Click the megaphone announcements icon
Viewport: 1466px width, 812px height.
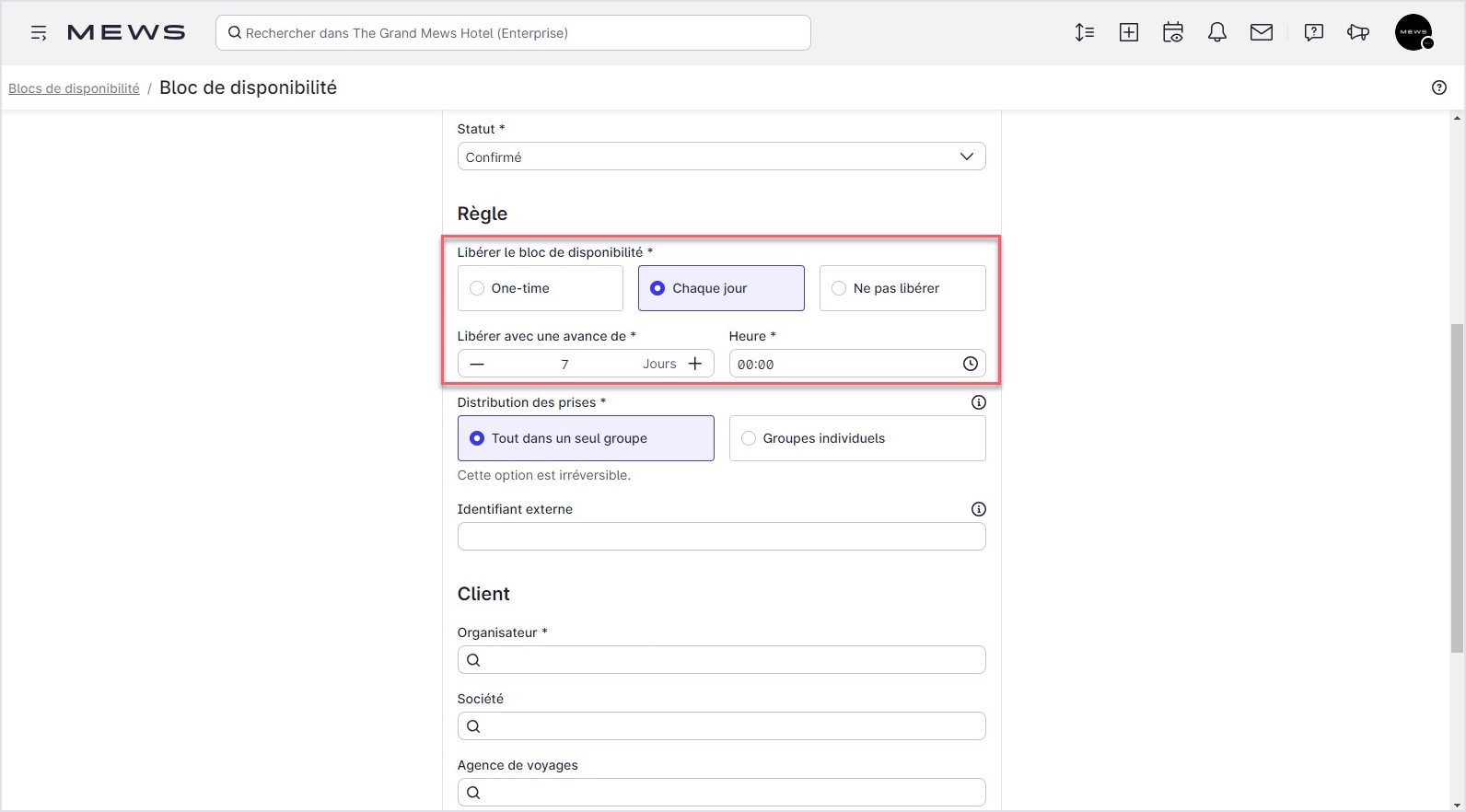[x=1357, y=33]
